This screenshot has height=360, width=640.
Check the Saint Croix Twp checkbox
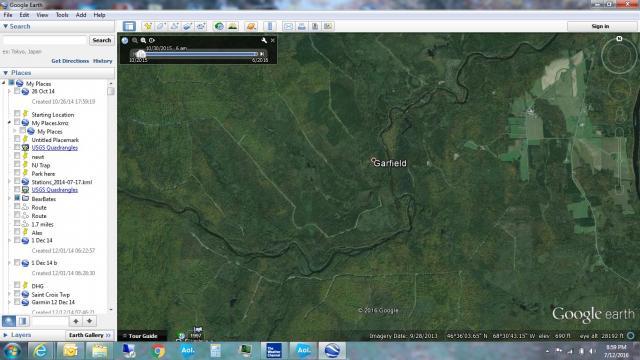tap(17, 293)
